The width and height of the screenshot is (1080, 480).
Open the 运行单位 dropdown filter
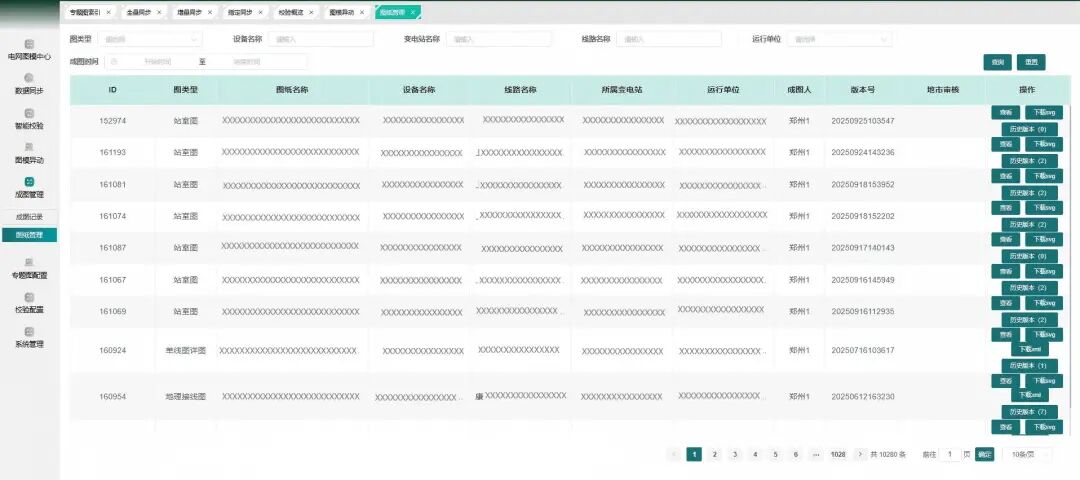coord(838,39)
